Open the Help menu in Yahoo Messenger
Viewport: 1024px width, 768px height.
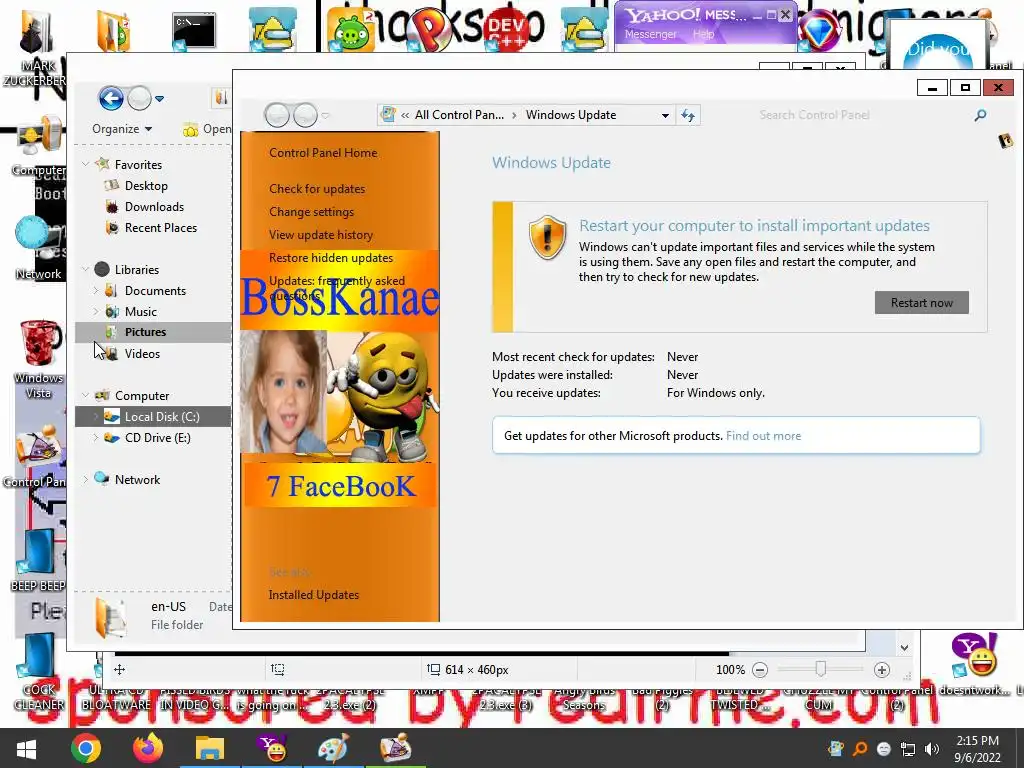[703, 34]
